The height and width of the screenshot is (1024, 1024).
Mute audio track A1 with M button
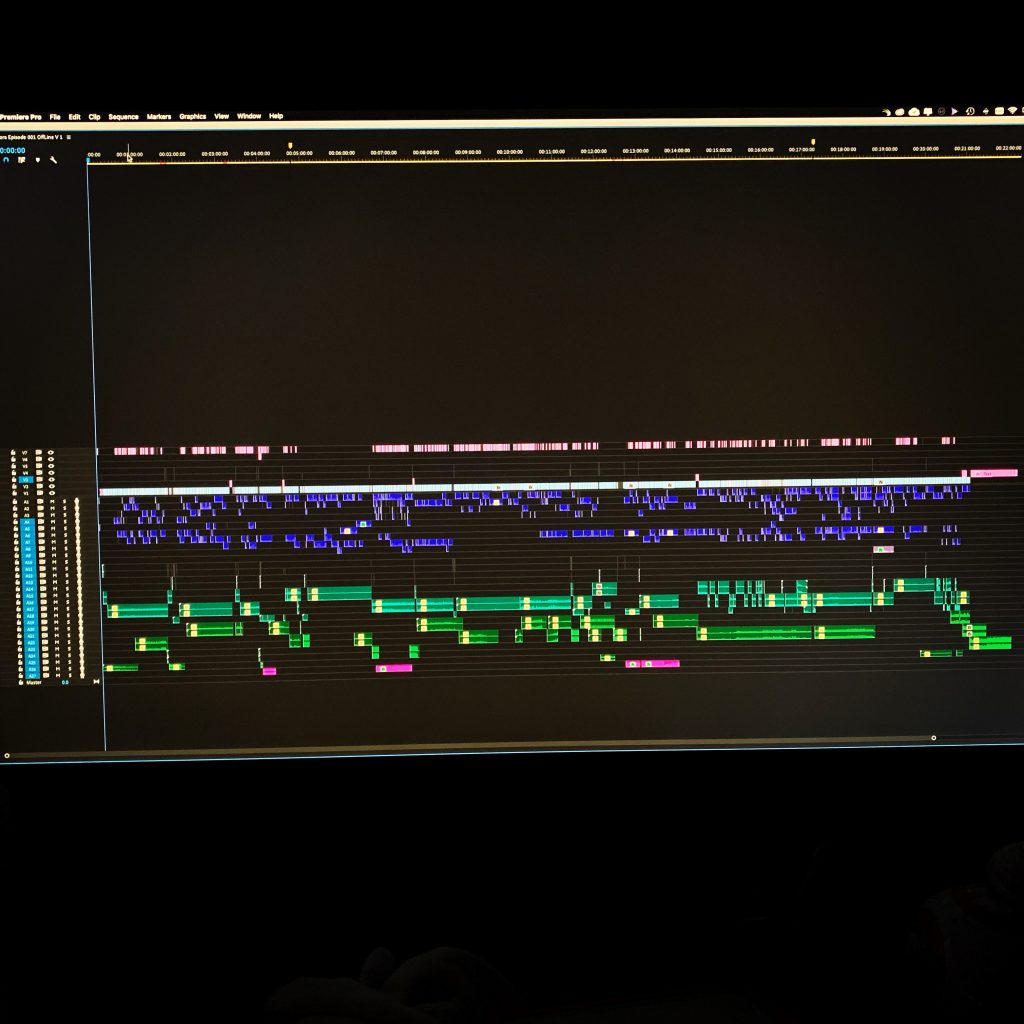(x=53, y=501)
